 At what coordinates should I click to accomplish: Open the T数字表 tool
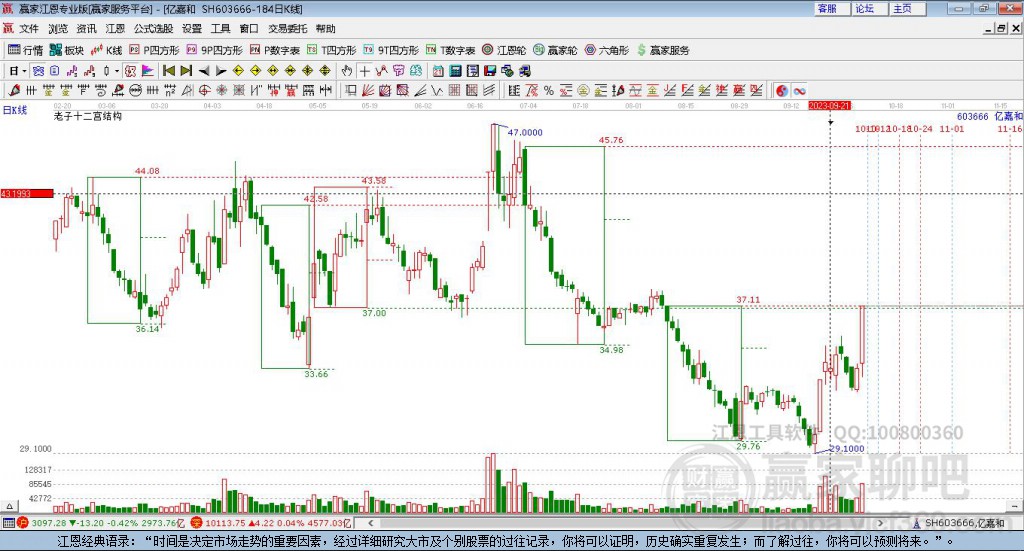pyautogui.click(x=451, y=50)
